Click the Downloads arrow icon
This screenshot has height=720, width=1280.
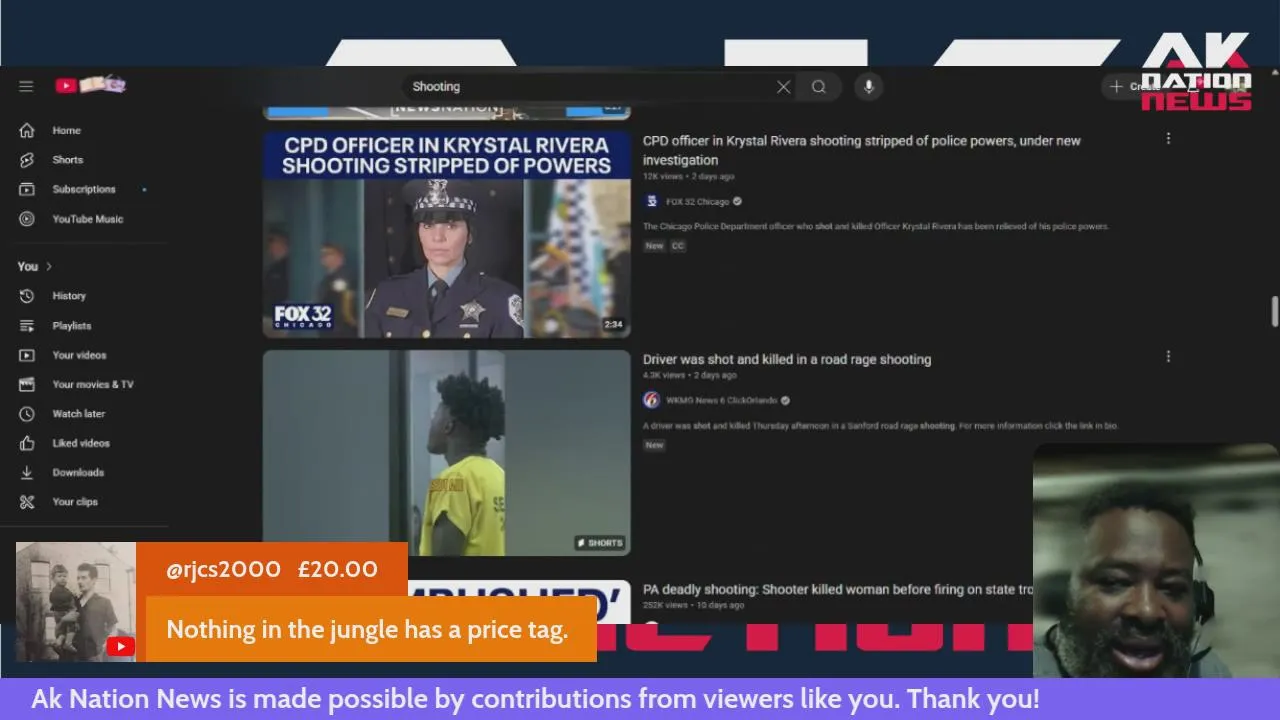[27, 472]
